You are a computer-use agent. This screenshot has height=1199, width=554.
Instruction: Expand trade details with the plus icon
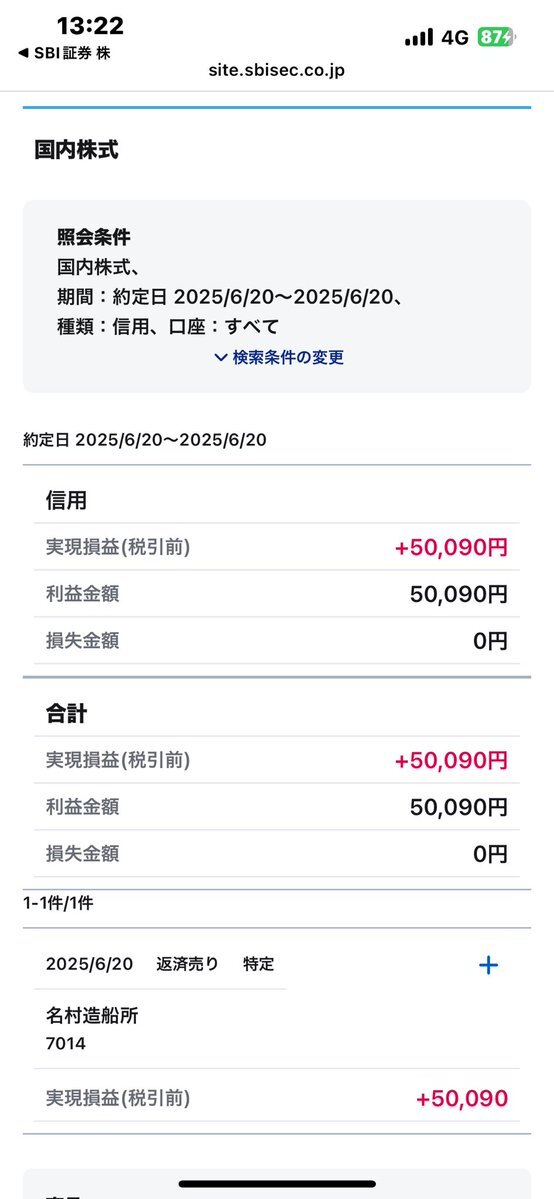tap(488, 965)
